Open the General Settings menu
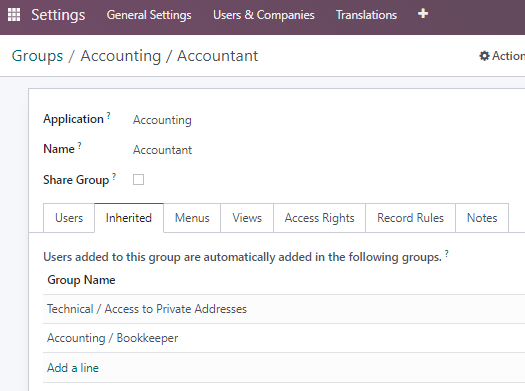The image size is (525, 391). pos(149,15)
